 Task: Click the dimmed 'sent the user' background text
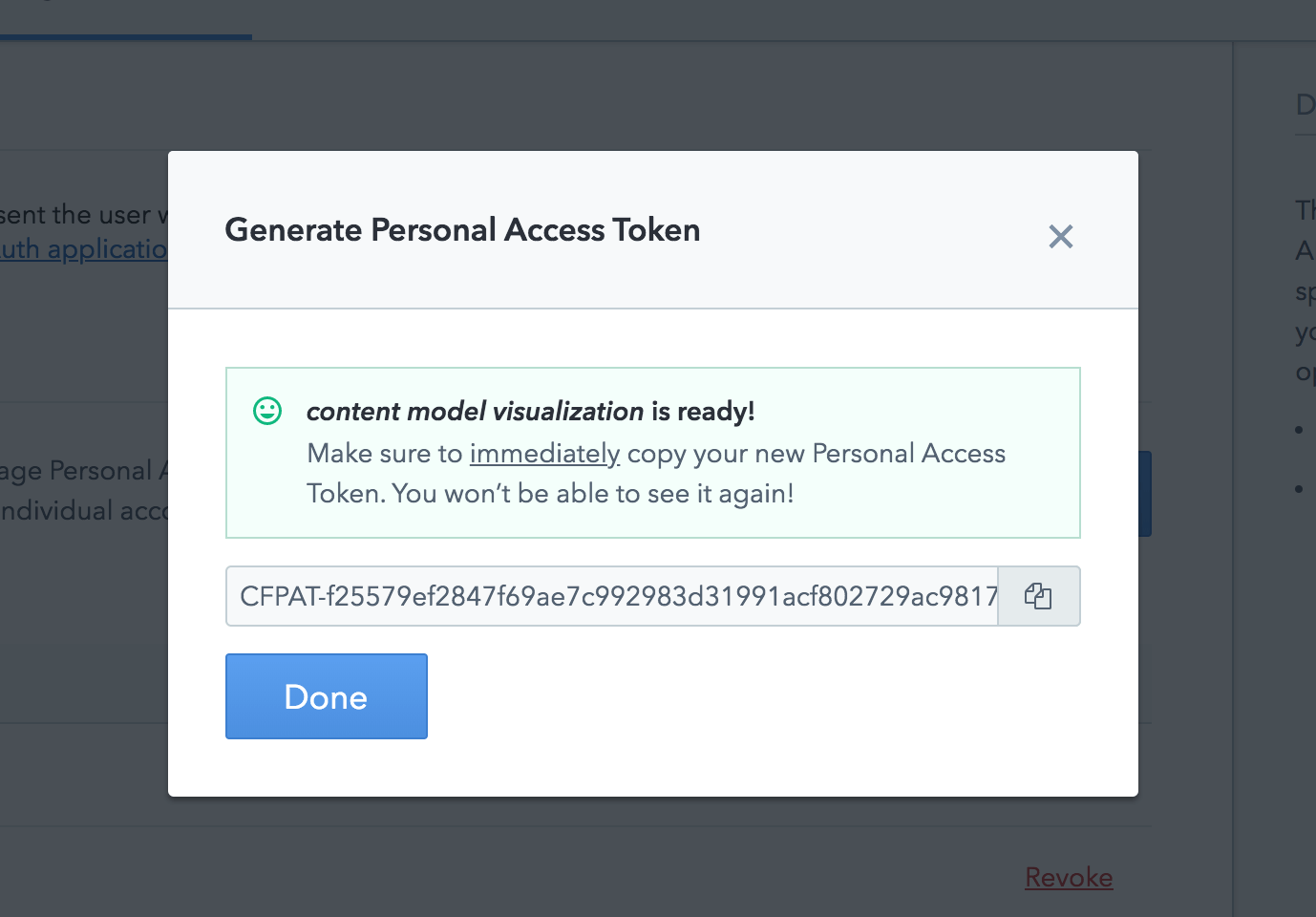point(78,214)
